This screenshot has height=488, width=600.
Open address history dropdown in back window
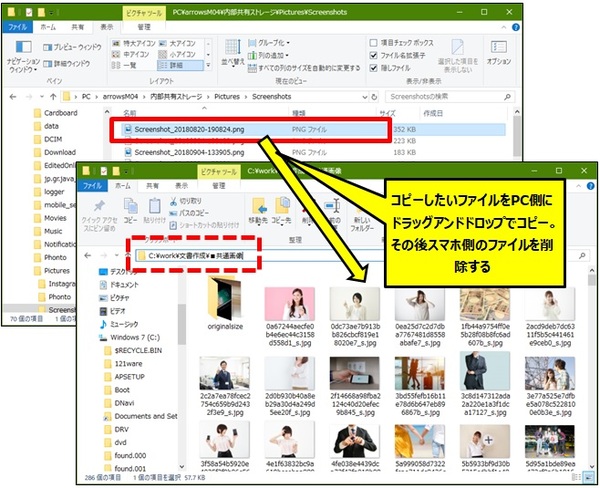point(365,97)
